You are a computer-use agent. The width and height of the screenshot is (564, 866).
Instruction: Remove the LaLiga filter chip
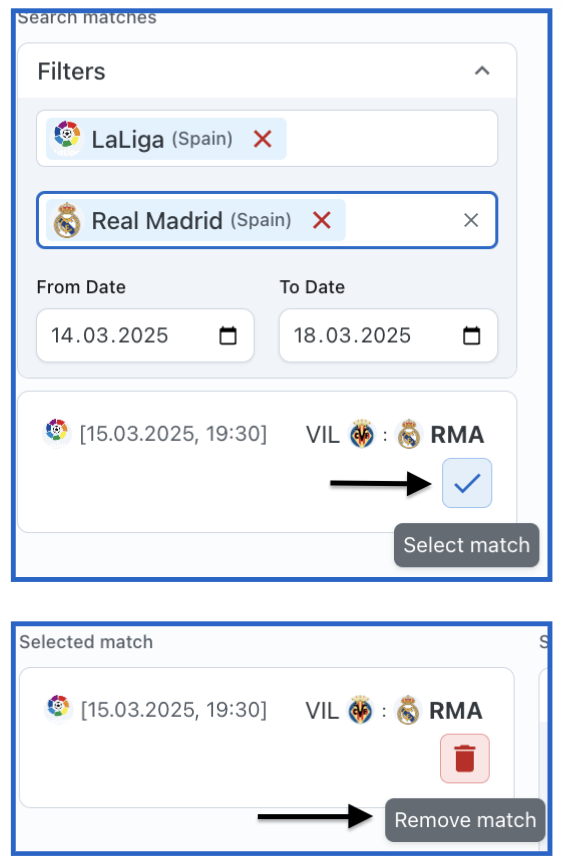[262, 139]
